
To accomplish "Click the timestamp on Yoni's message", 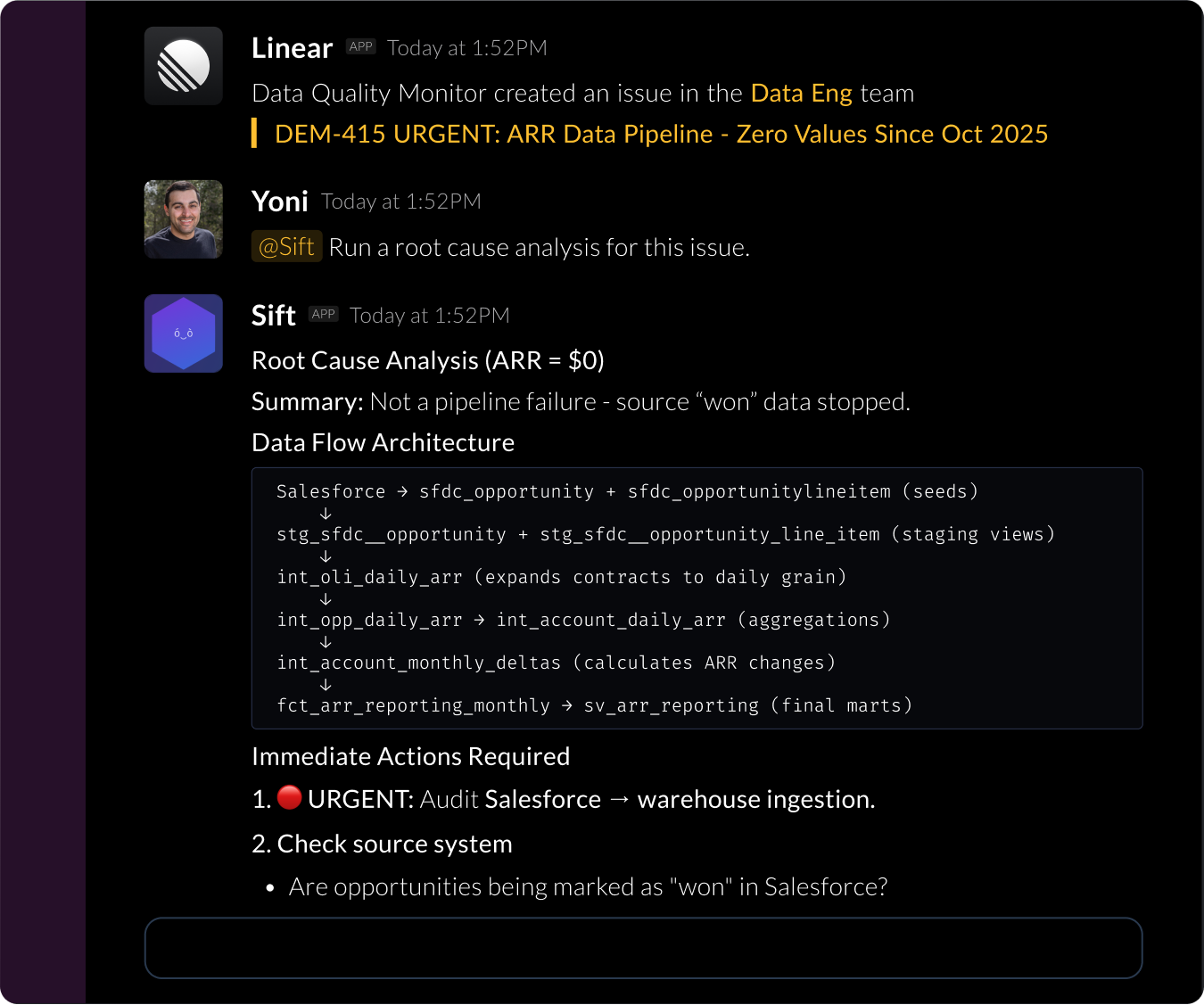I will (x=401, y=202).
